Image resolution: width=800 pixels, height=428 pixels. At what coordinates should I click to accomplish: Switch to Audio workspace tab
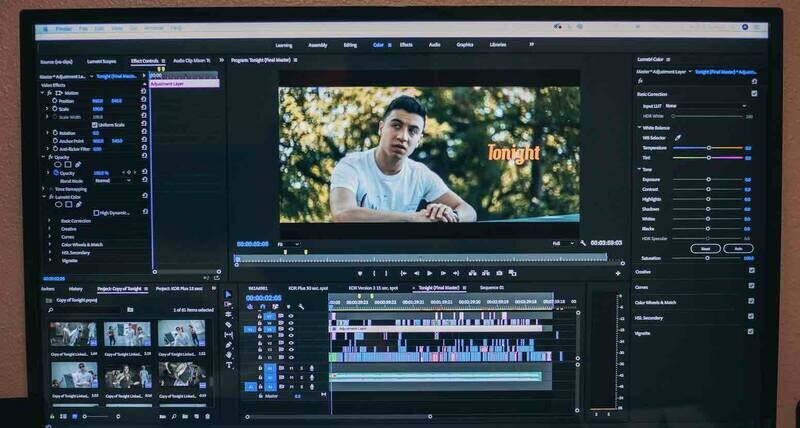(x=435, y=45)
